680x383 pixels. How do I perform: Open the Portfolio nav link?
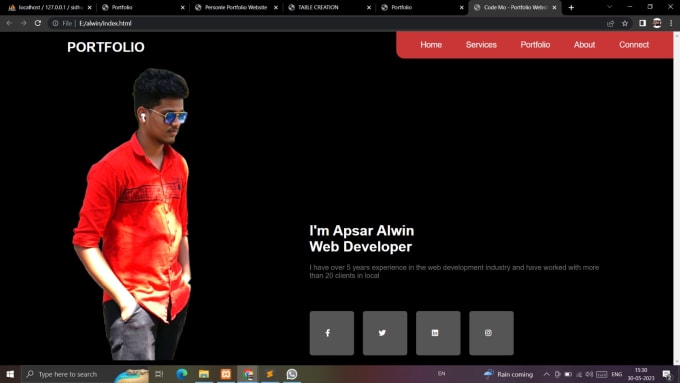pos(535,45)
